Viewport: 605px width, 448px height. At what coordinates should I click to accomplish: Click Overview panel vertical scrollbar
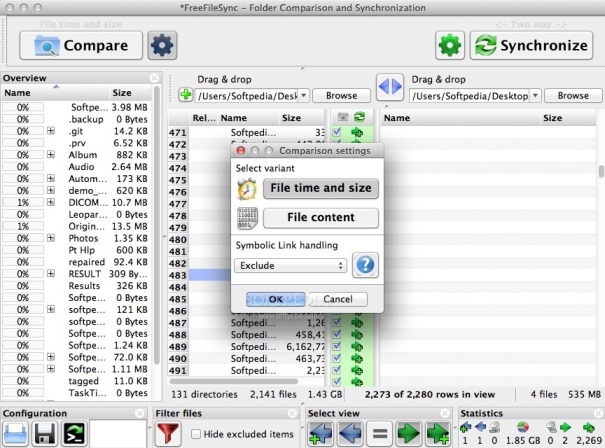point(156,226)
